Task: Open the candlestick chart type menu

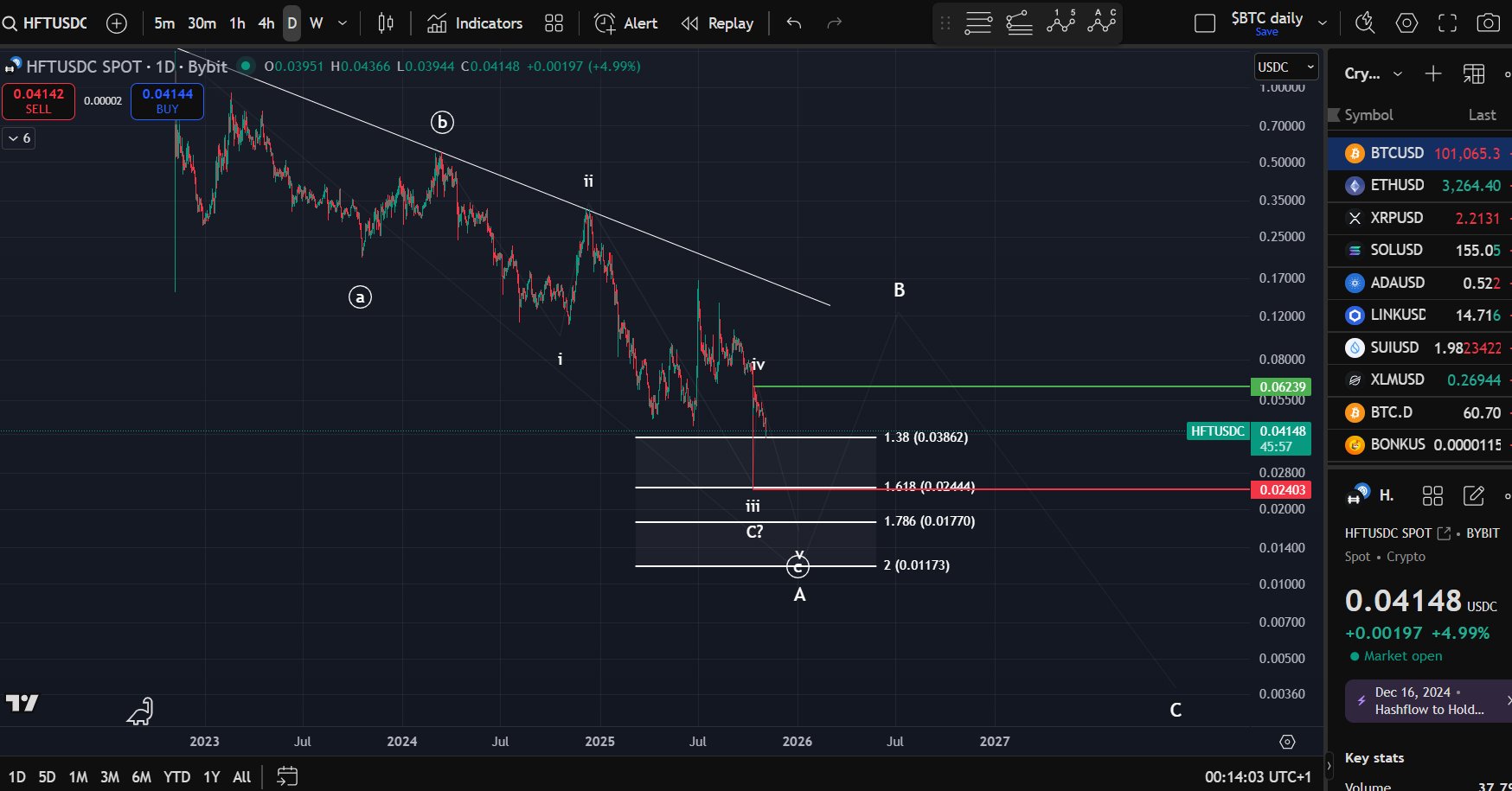Action: pyautogui.click(x=386, y=23)
